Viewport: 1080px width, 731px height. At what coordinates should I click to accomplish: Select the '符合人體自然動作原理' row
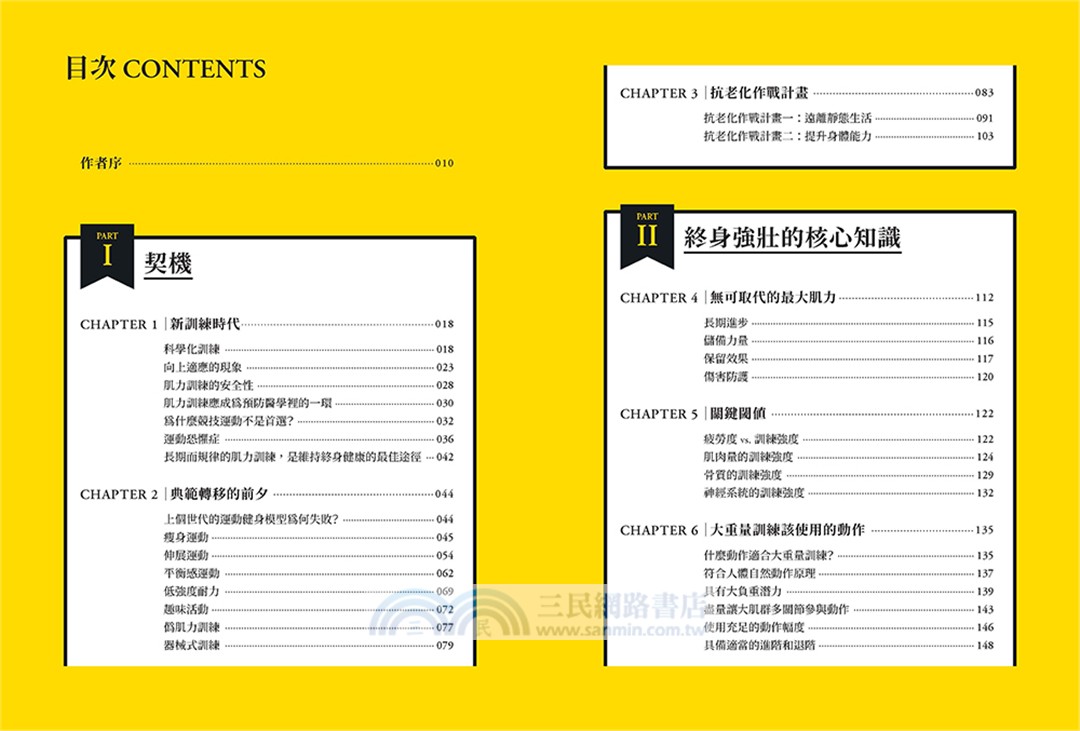pyautogui.click(x=849, y=573)
